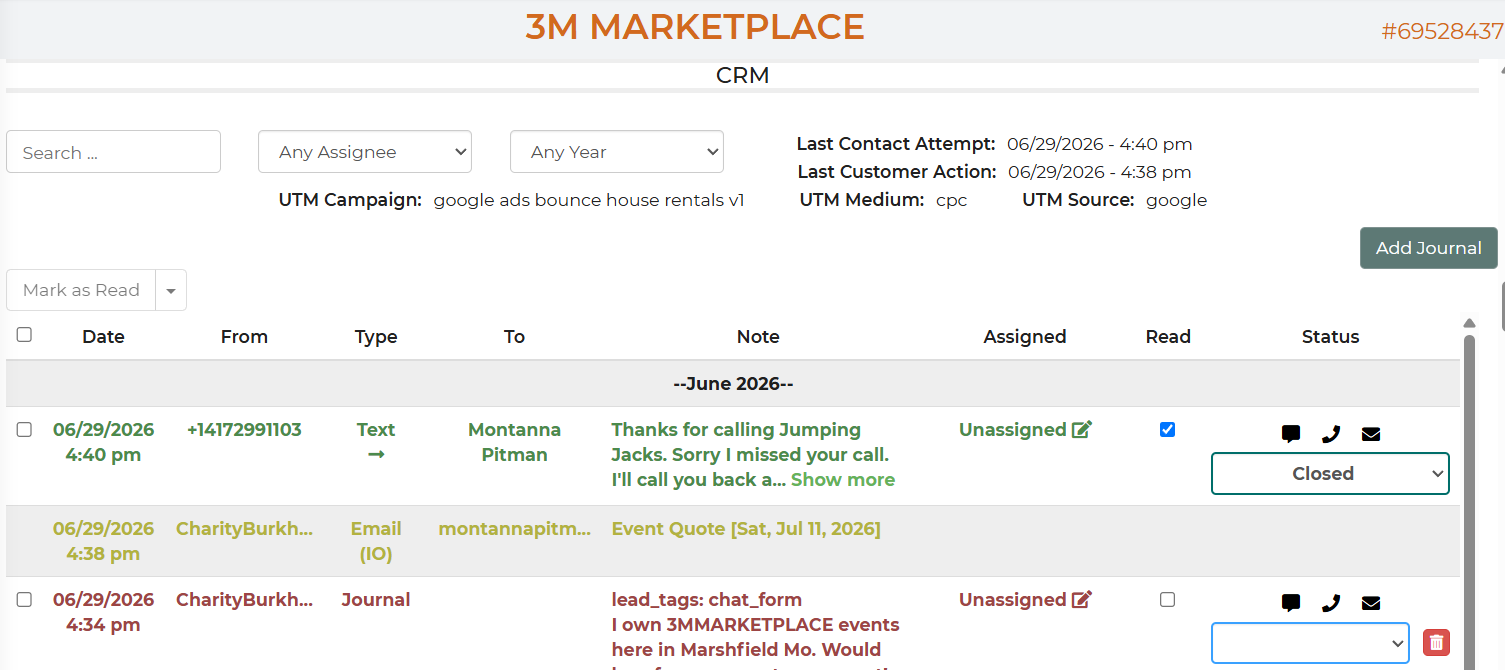The image size is (1505, 670).
Task: Edit the assignee of the 4:40 pm text entry
Action: (1082, 430)
